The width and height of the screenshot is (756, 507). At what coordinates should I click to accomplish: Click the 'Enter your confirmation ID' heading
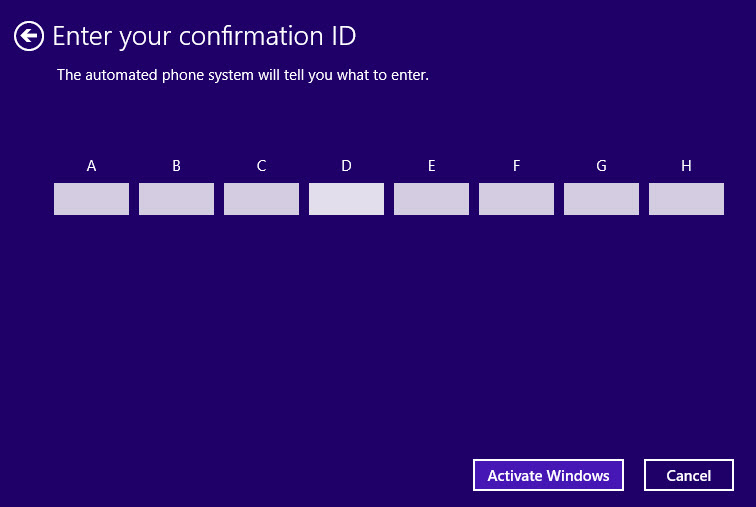click(x=204, y=37)
